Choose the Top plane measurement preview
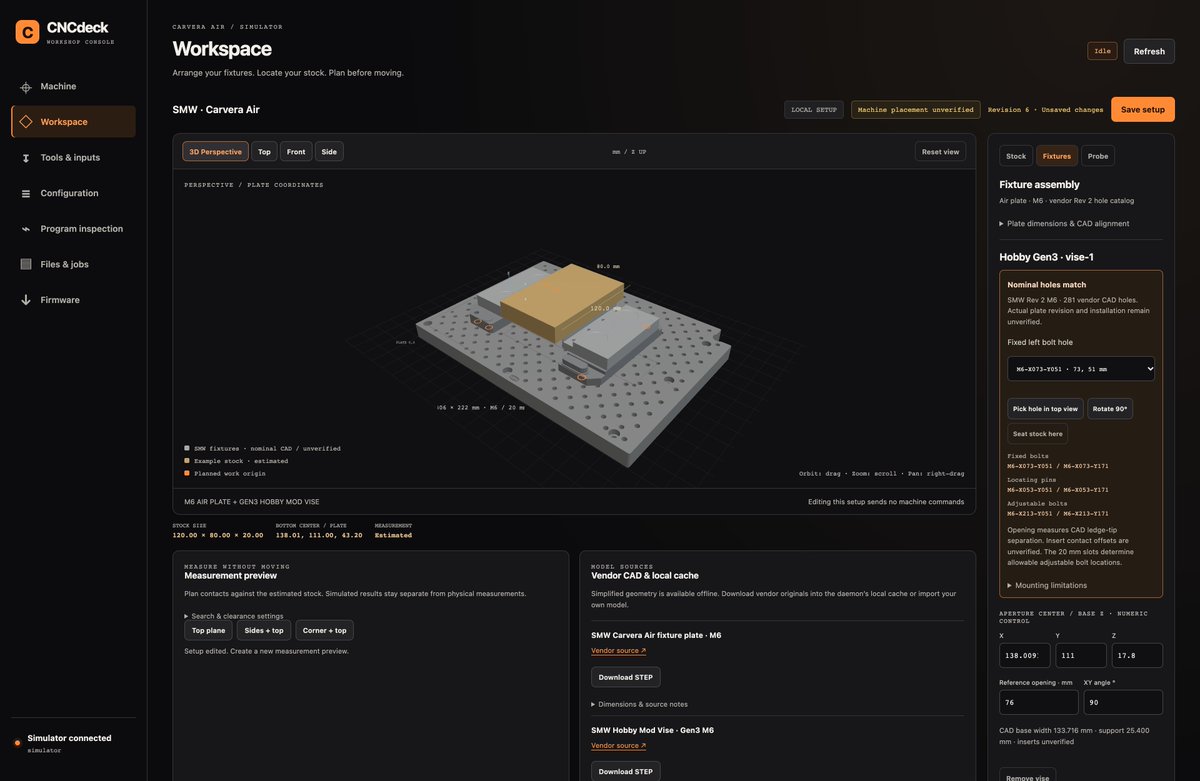The image size is (1200, 781). (x=209, y=631)
